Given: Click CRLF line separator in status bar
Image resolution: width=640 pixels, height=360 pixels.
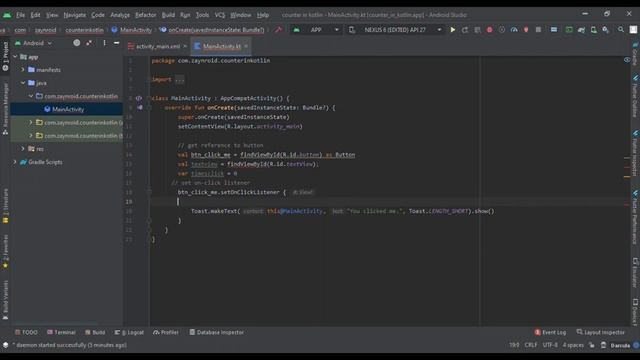Looking at the screenshot, I should [531, 345].
